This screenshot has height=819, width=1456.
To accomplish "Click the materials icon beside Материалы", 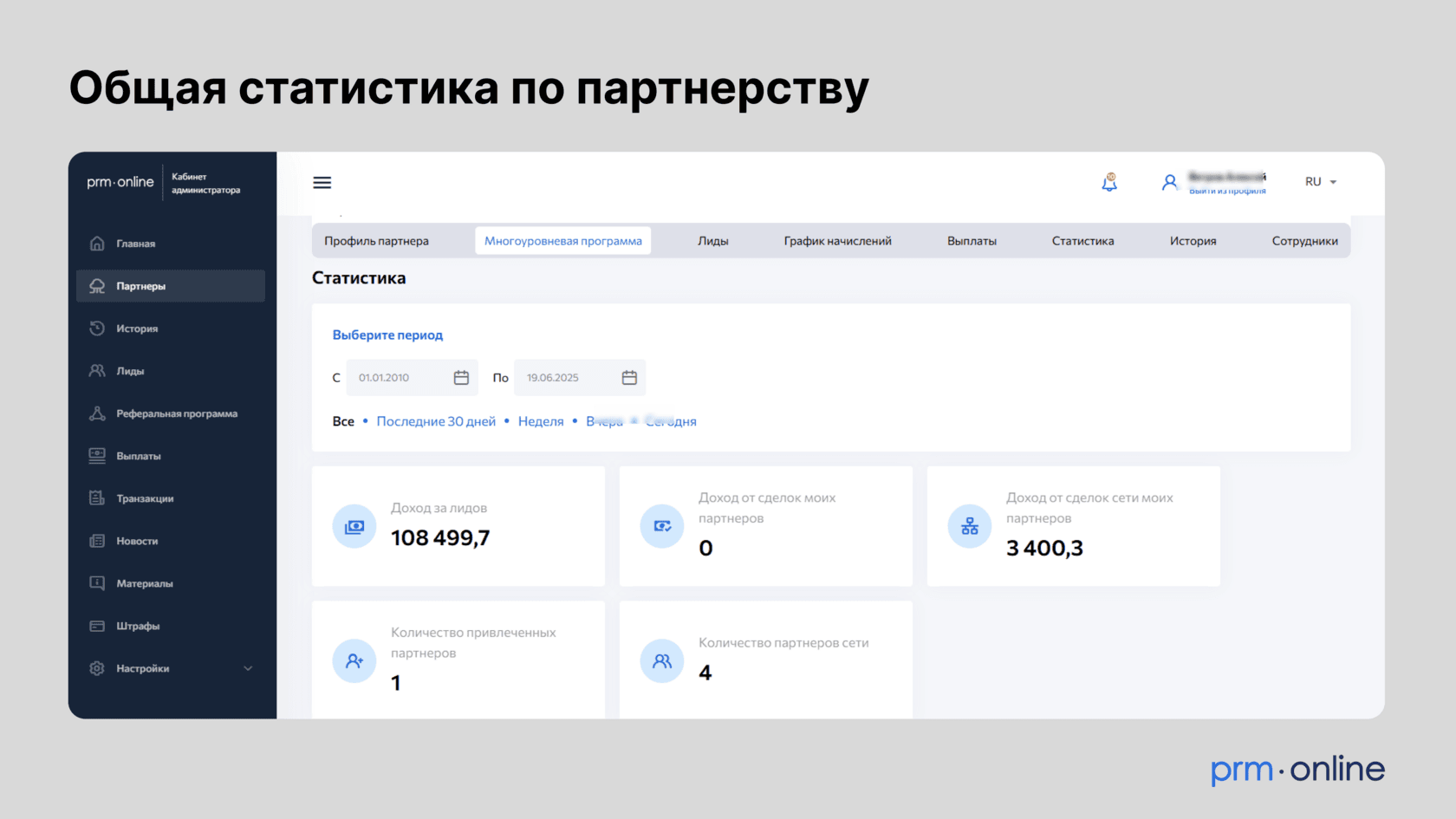I will coord(97,583).
